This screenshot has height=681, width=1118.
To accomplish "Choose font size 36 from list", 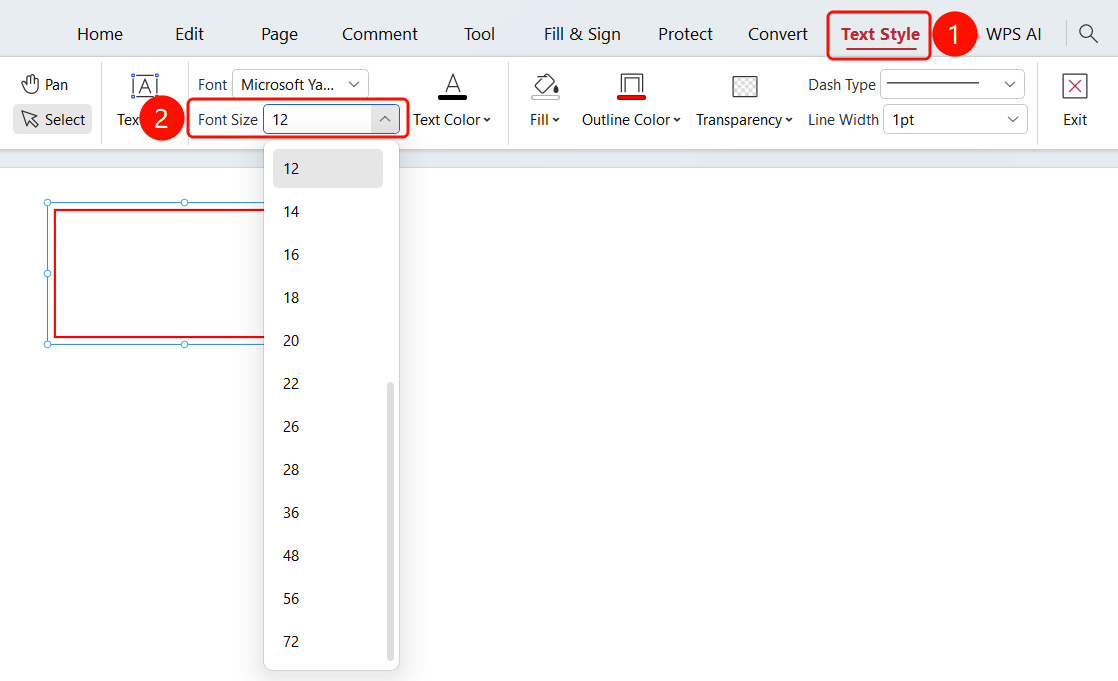I will [328, 513].
